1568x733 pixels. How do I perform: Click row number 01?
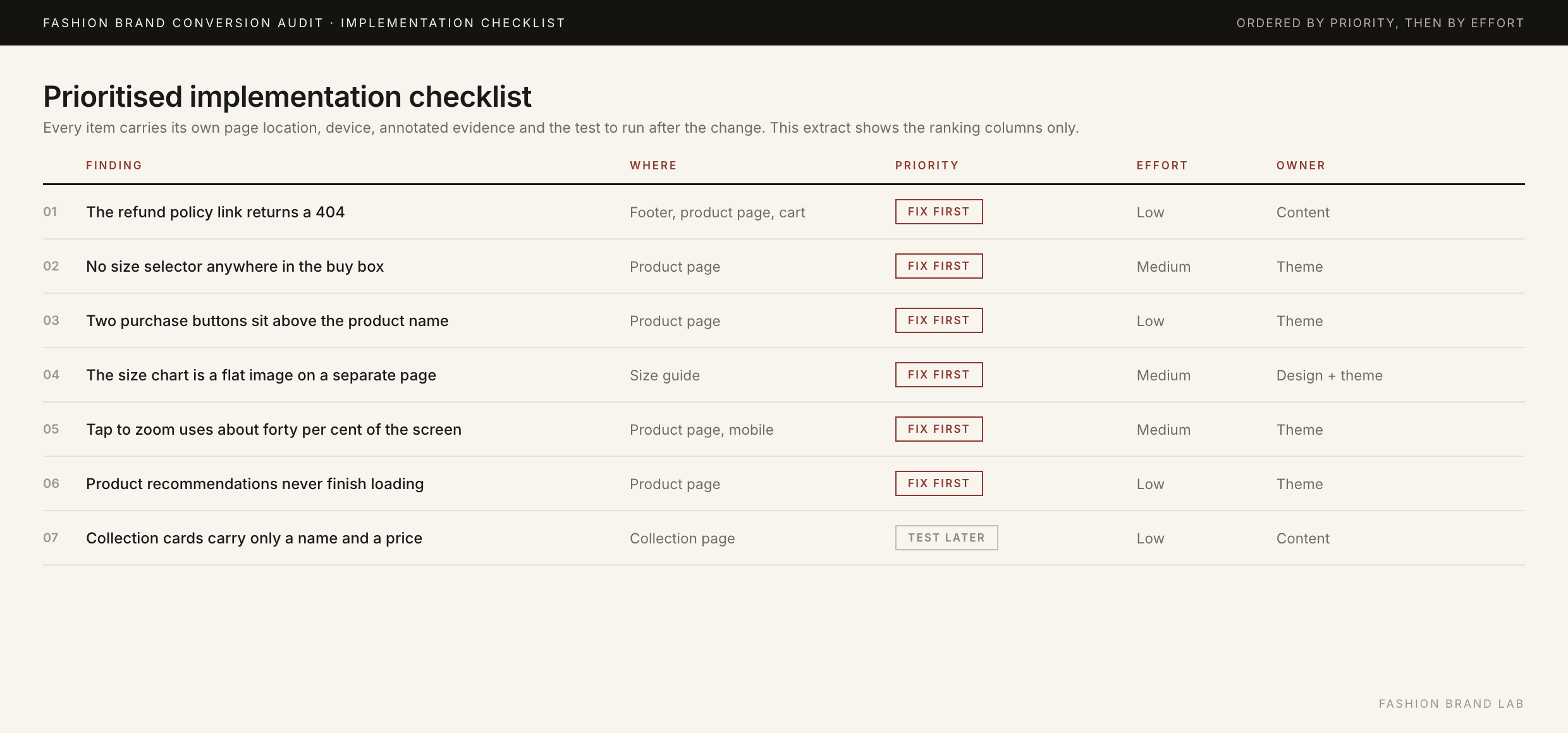(50, 212)
